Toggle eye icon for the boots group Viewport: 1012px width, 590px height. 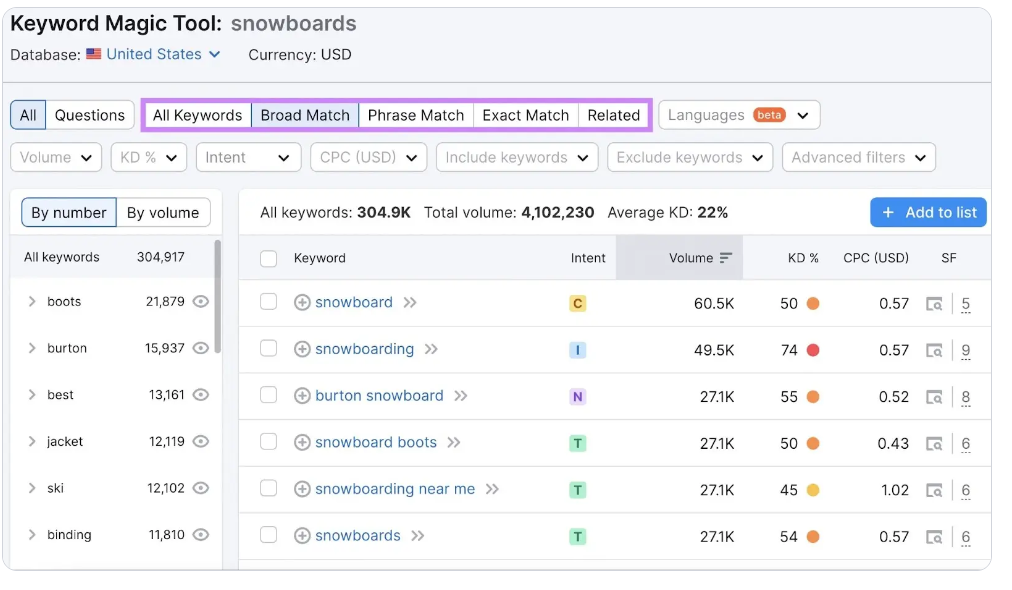pyautogui.click(x=201, y=301)
